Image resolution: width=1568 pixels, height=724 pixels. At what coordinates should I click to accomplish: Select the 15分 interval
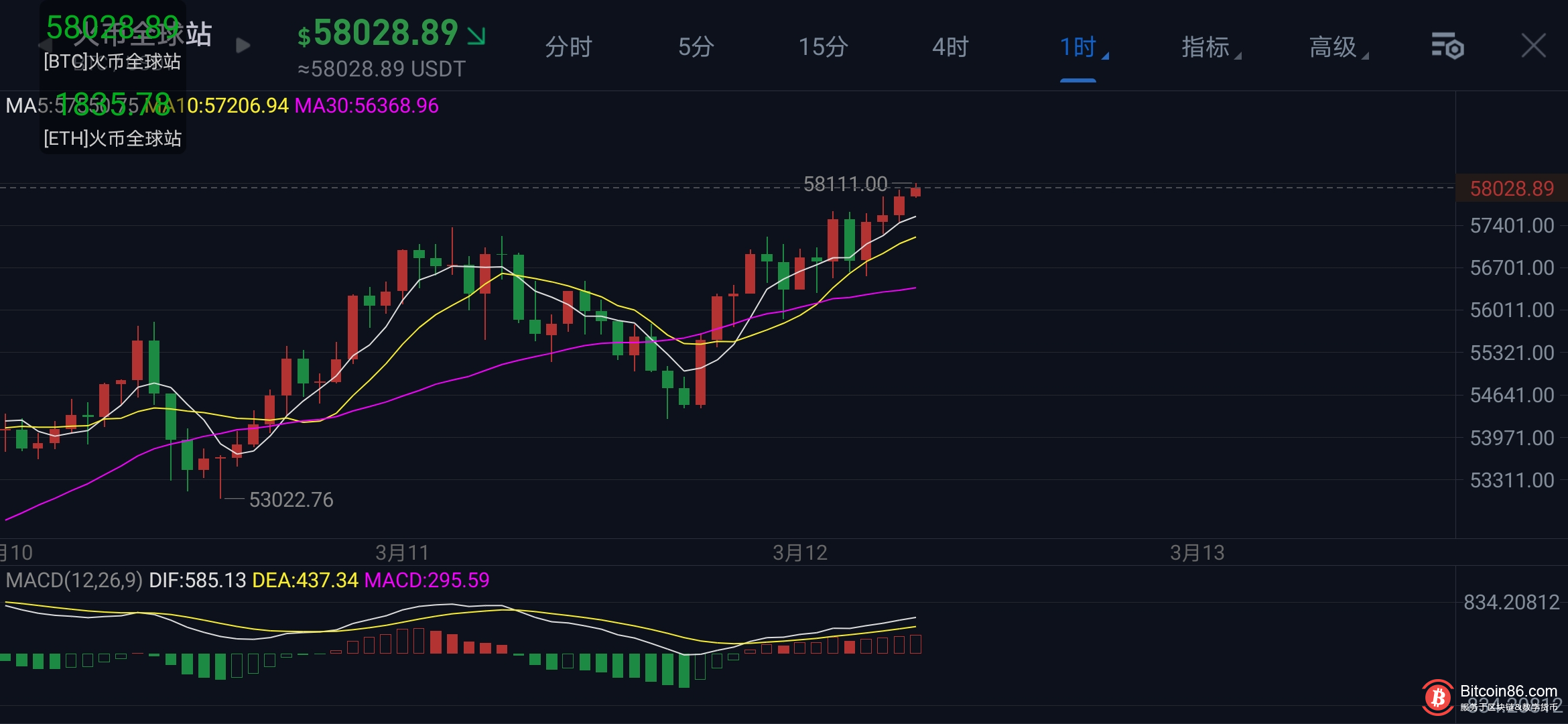tap(823, 47)
